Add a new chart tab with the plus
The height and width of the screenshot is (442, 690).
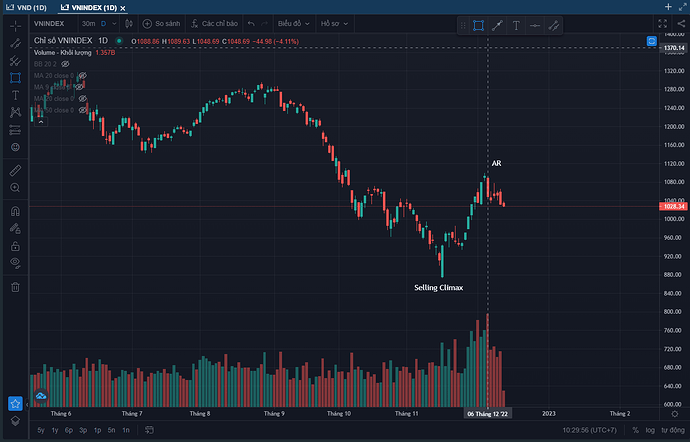(x=669, y=6)
